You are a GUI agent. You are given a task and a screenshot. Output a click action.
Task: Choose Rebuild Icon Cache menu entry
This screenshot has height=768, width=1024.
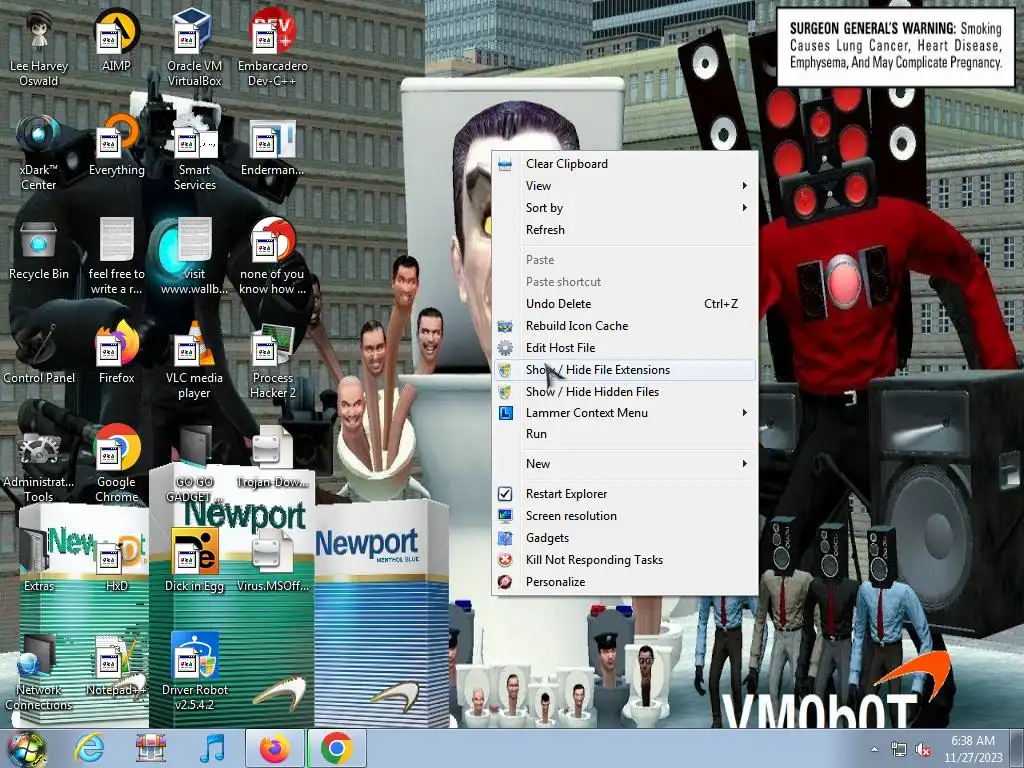click(x=625, y=326)
